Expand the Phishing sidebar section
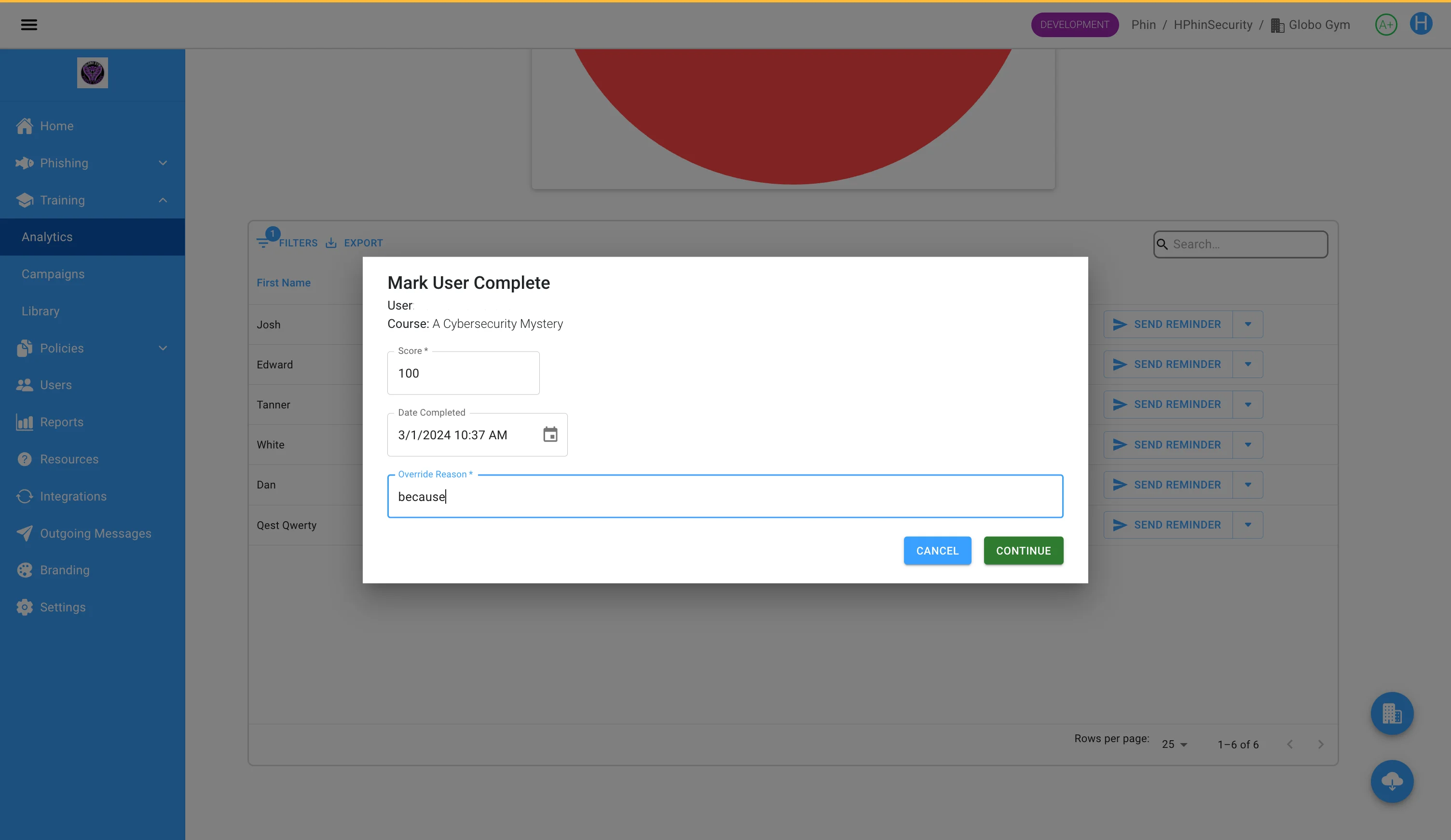Image resolution: width=1451 pixels, height=840 pixels. [x=163, y=163]
